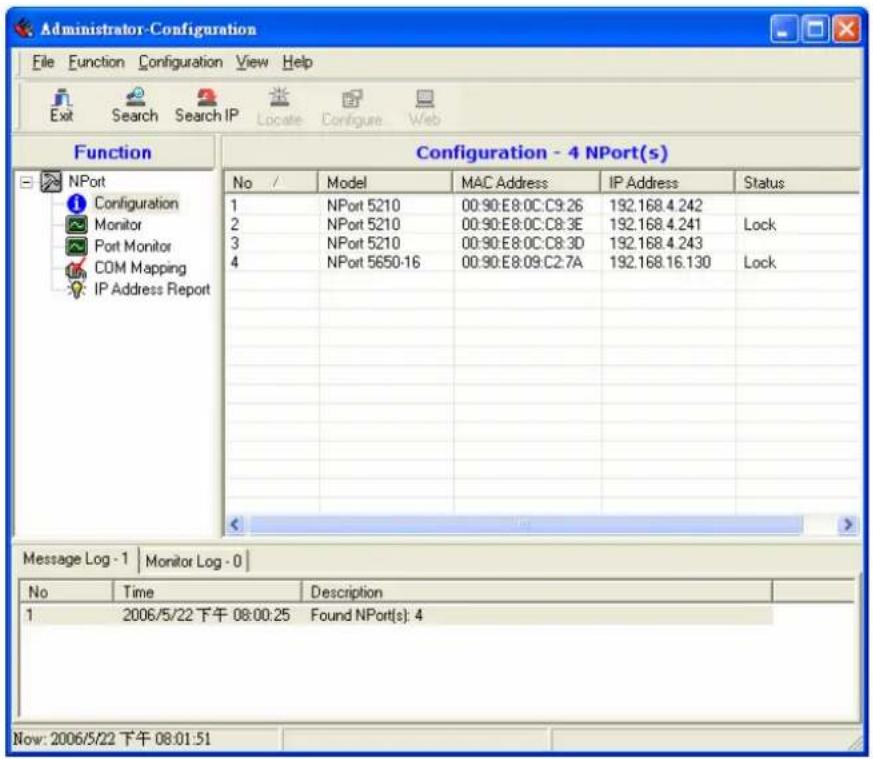Screen dimensions: 873x759
Task: Click MAC address 00:90:E8:0C:C9:26
Action: pyautogui.click(x=522, y=205)
